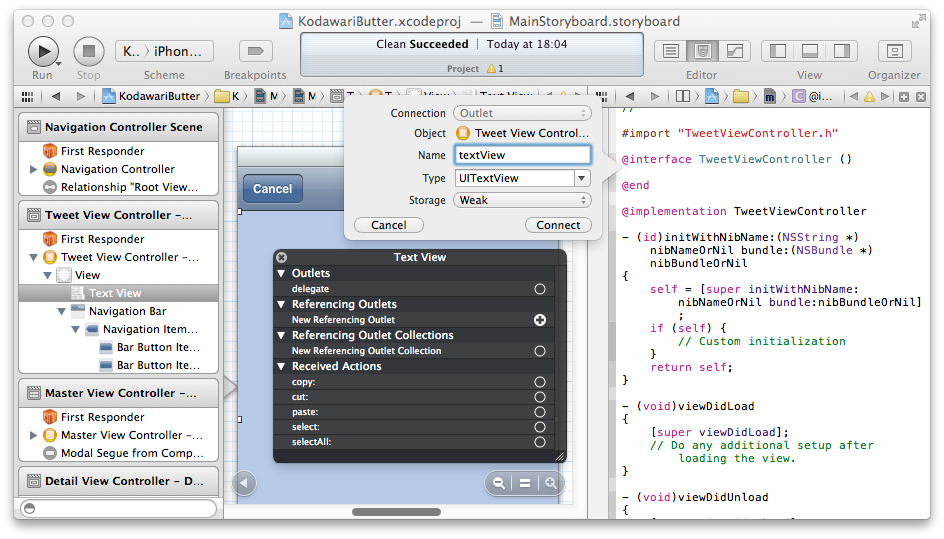This screenshot has height=539, width=944.
Task: Click the .m file icon in the assistant jump bar
Action: pyautogui.click(x=769, y=96)
